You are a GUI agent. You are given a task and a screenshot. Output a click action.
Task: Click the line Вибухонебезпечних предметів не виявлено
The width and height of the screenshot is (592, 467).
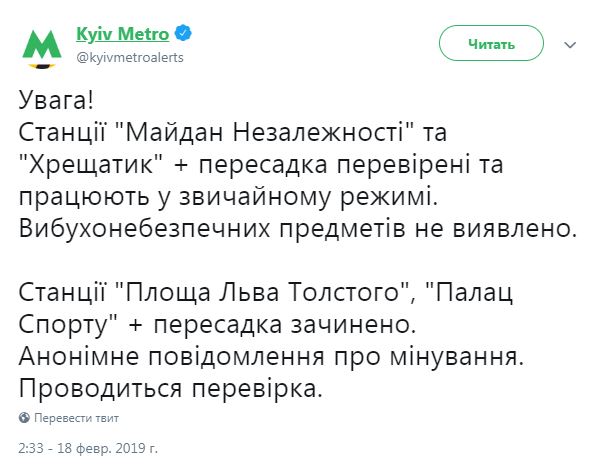click(x=298, y=229)
